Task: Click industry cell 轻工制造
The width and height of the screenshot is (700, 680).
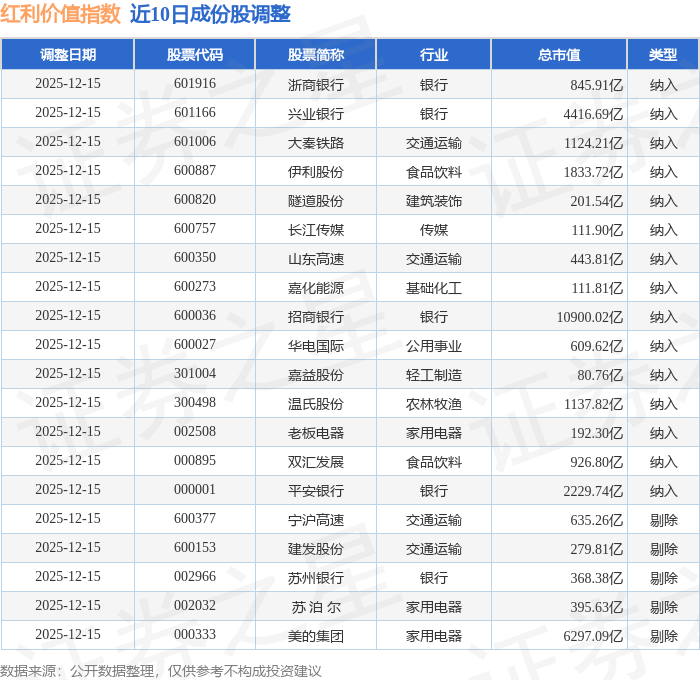Action: click(x=433, y=375)
